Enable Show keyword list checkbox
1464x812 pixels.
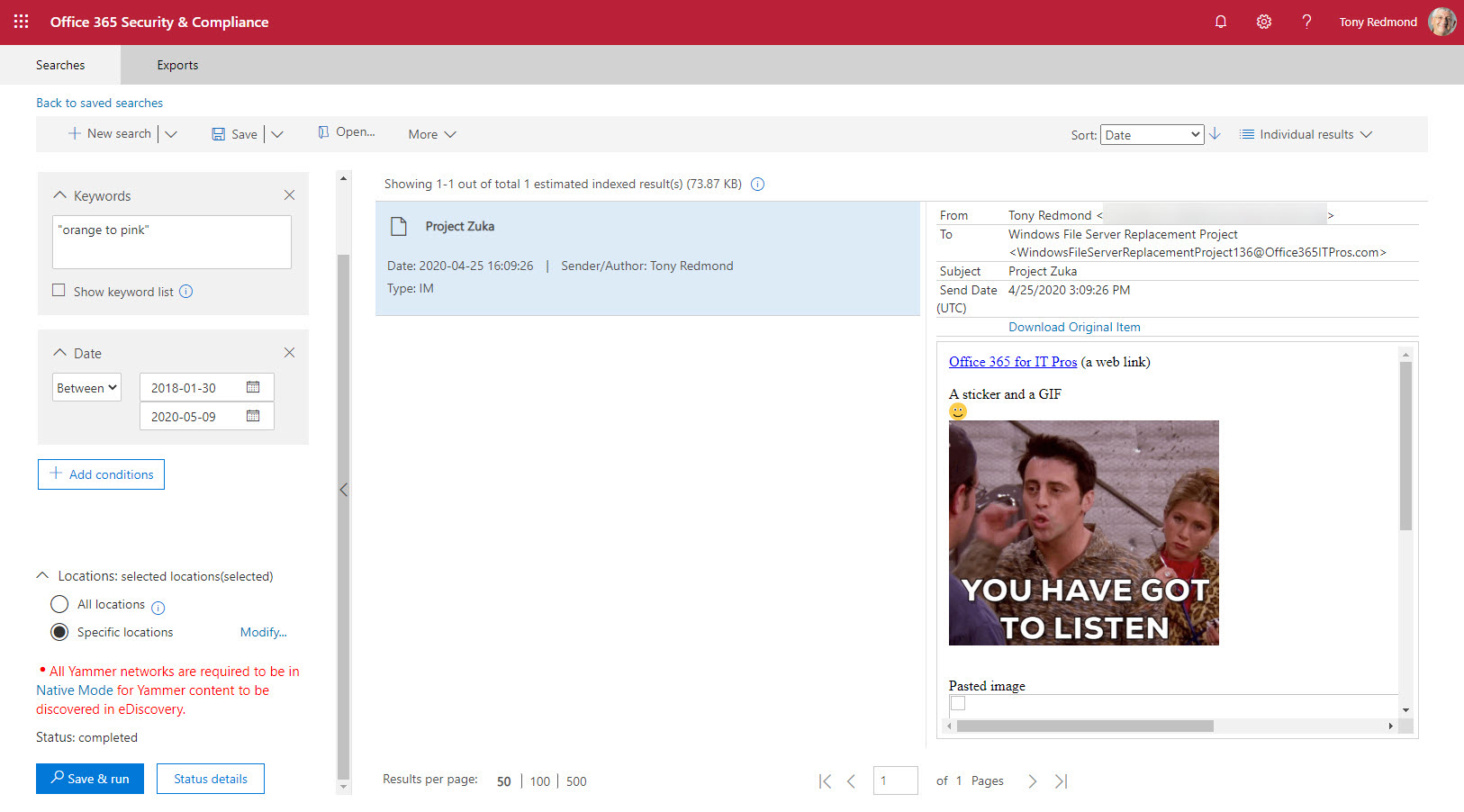[59, 290]
